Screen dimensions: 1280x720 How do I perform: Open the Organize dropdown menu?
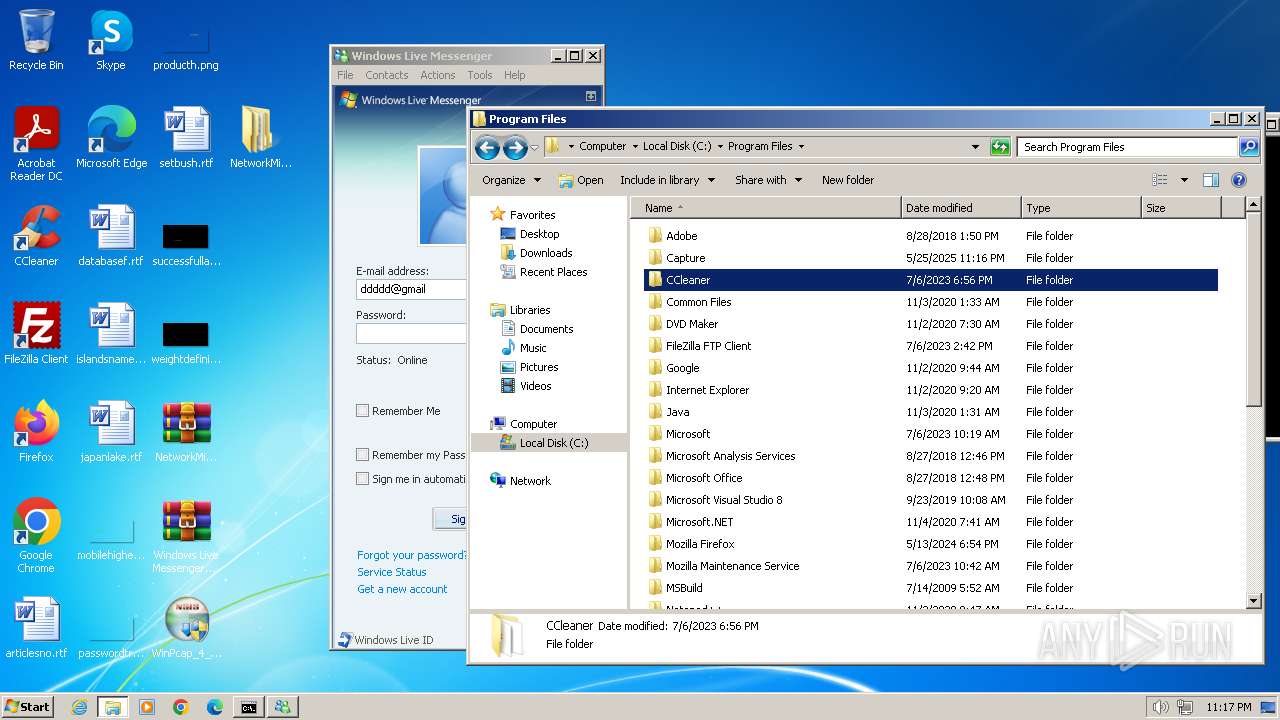coord(511,180)
